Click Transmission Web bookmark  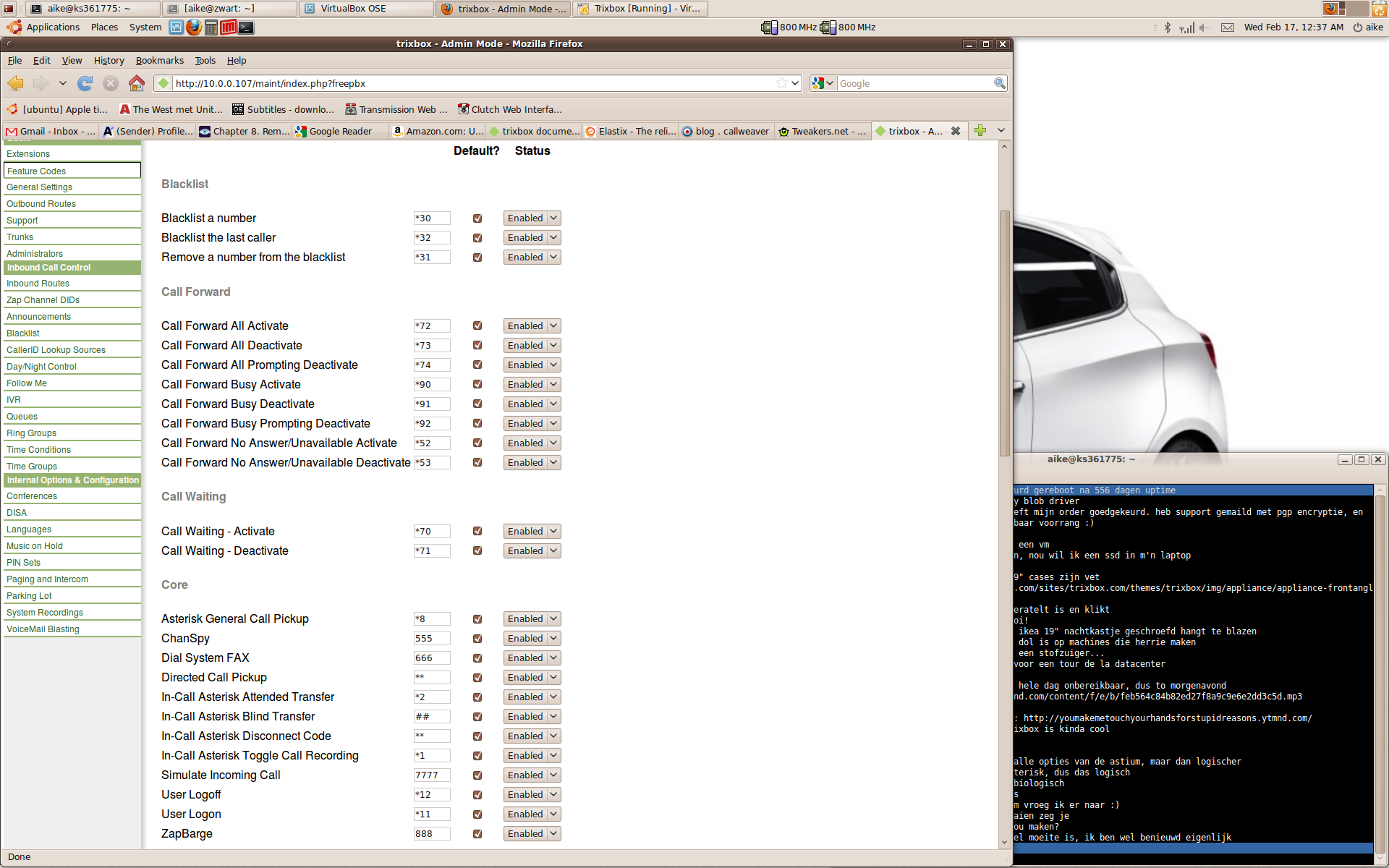pos(396,110)
